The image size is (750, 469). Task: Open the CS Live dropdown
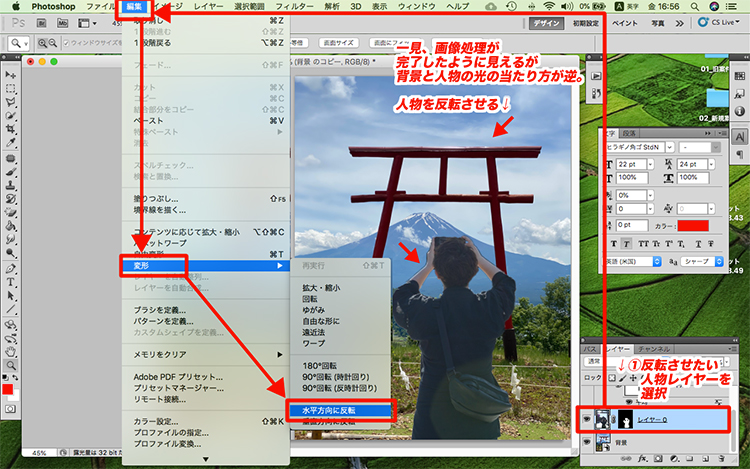tap(719, 22)
